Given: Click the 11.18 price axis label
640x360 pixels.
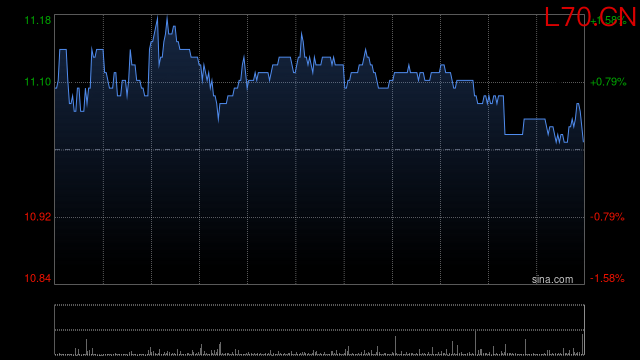Looking at the screenshot, I should (38, 20).
